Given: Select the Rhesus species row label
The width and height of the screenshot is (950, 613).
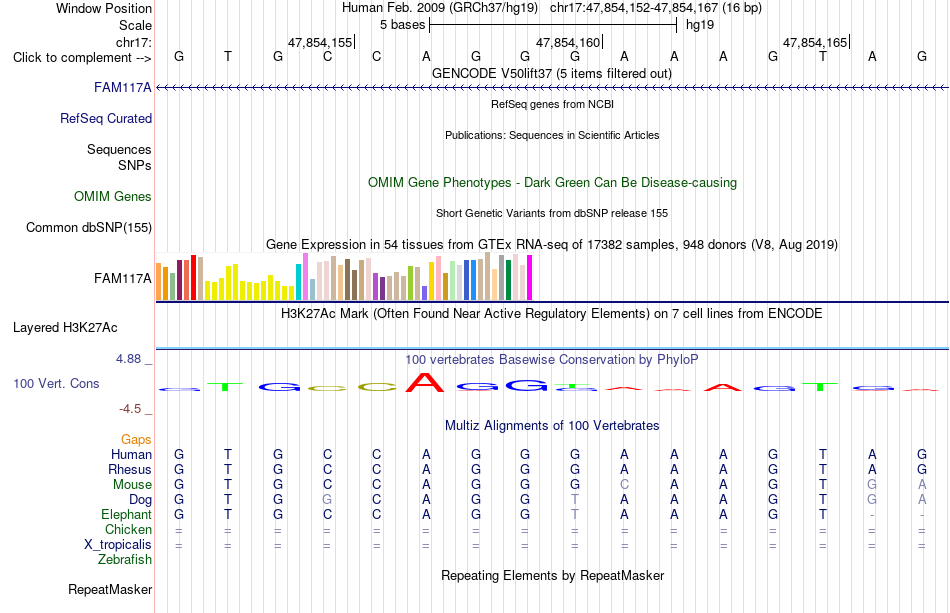Looking at the screenshot, I should pyautogui.click(x=130, y=469).
